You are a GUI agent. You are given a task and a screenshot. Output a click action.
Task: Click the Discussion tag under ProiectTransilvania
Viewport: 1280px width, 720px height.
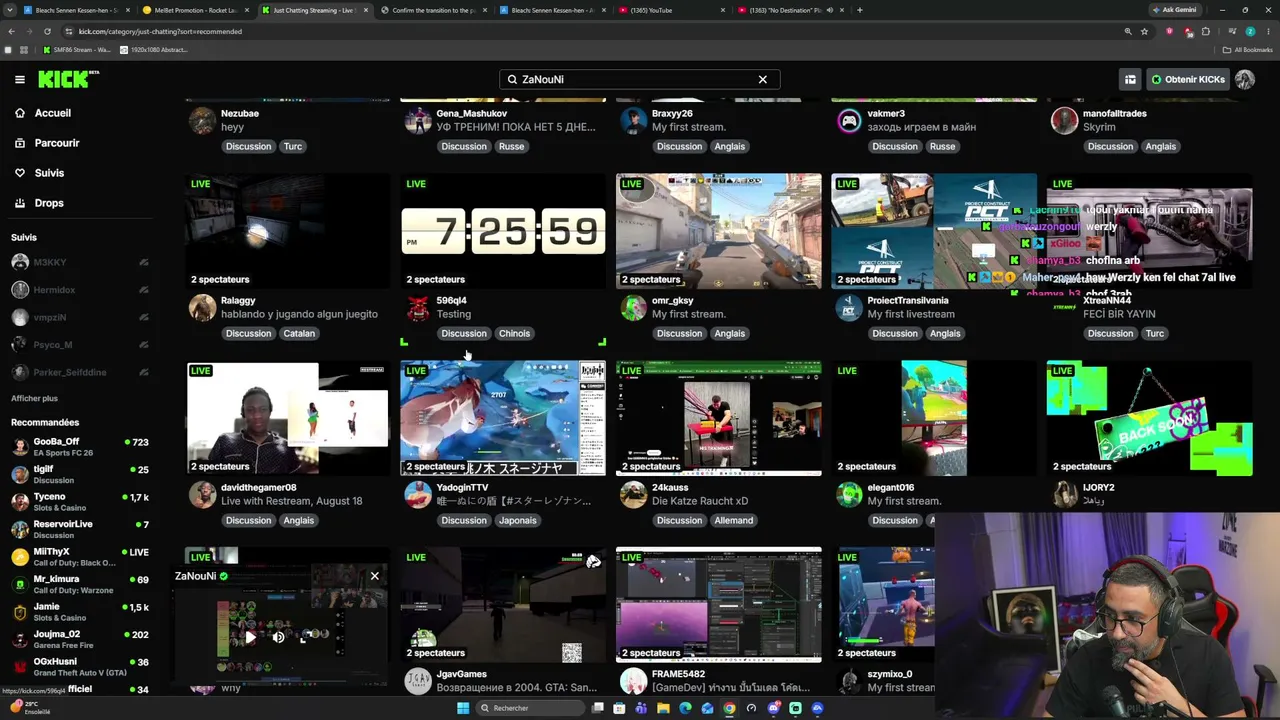(x=895, y=333)
